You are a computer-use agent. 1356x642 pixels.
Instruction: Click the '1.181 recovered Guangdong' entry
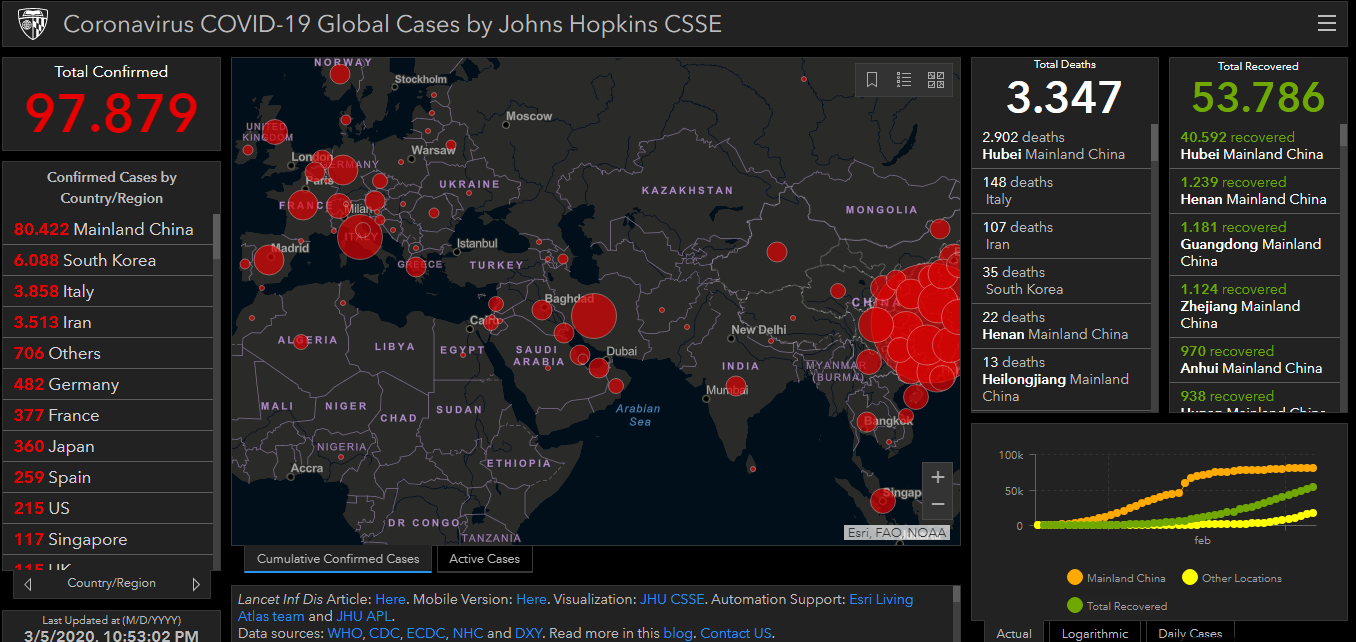(x=1256, y=245)
